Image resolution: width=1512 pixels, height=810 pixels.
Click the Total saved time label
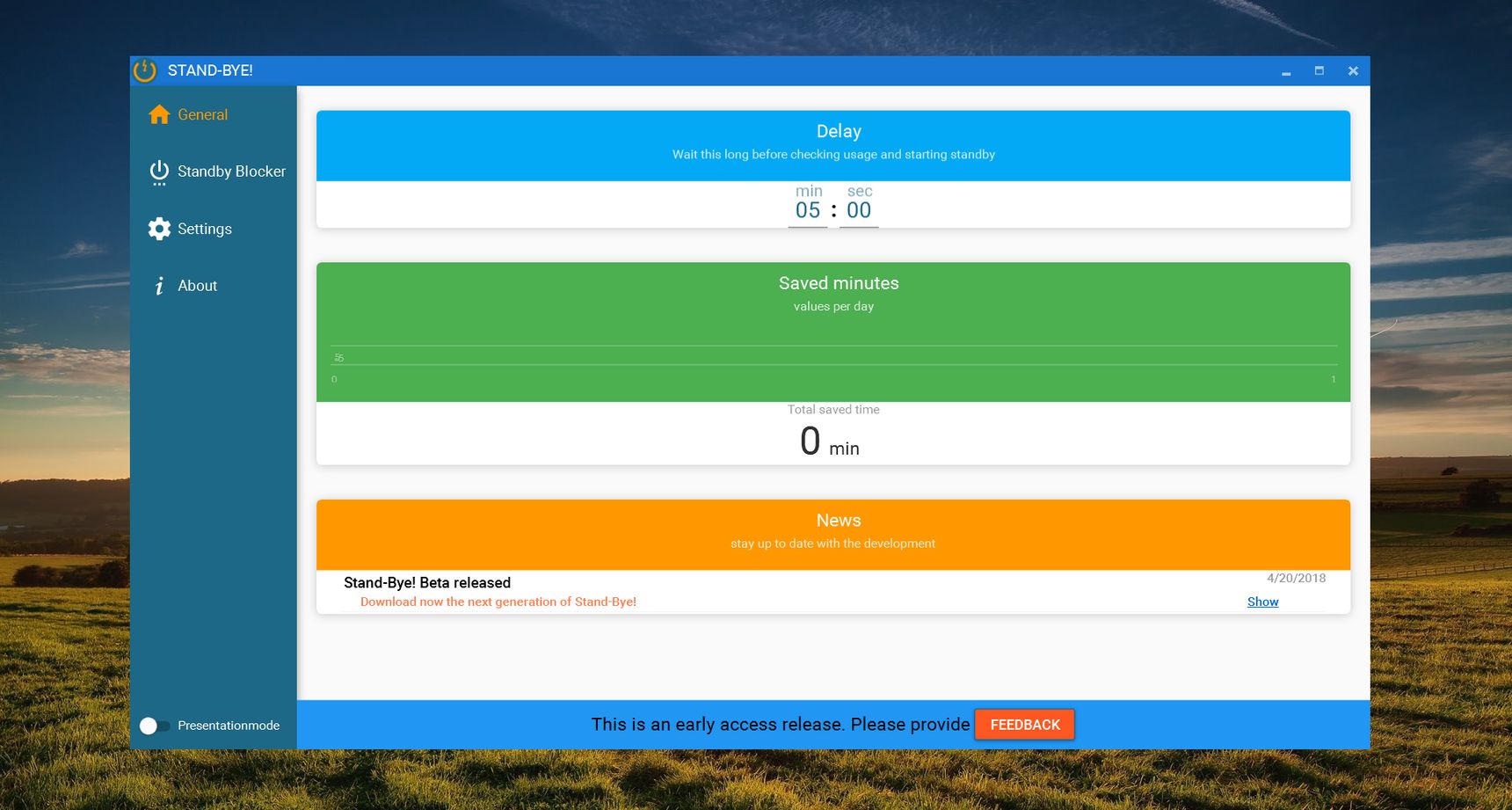[x=833, y=410]
